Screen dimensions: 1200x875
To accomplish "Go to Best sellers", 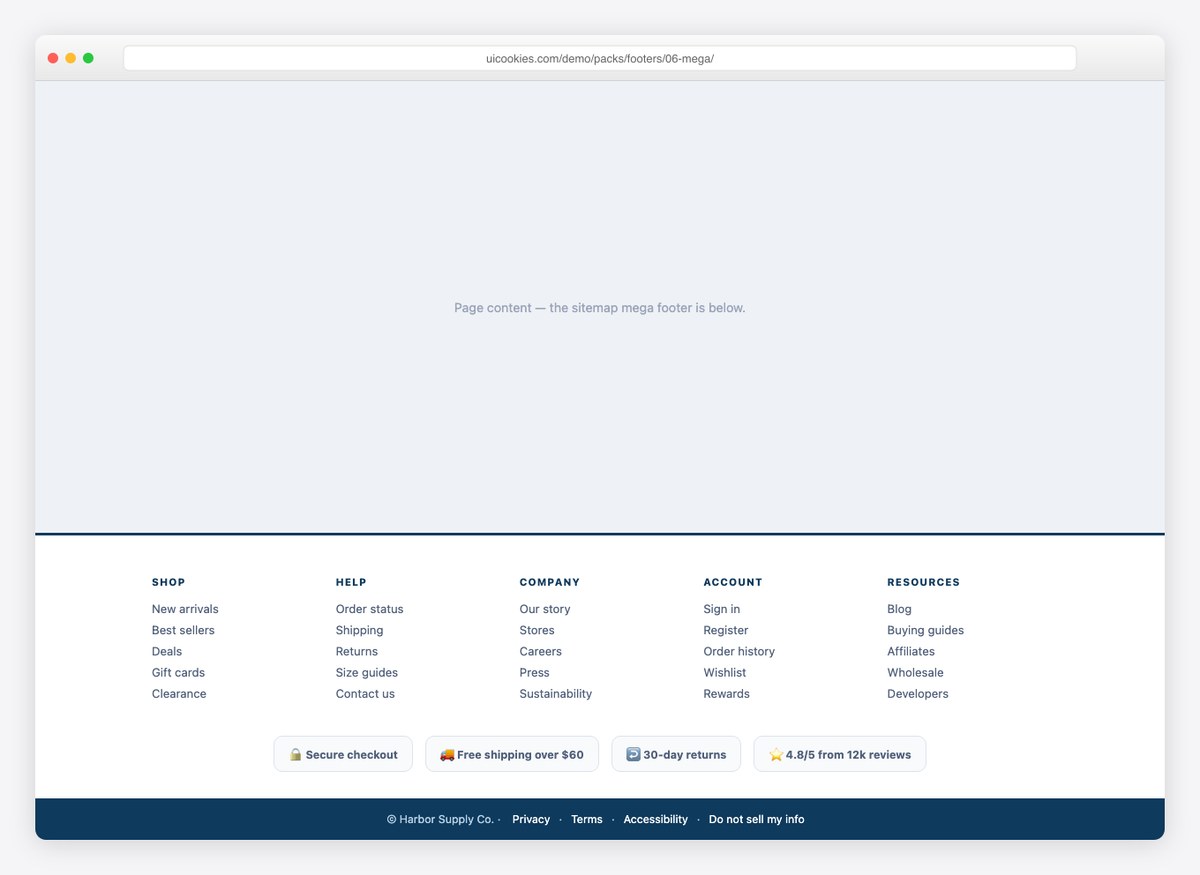I will [183, 630].
